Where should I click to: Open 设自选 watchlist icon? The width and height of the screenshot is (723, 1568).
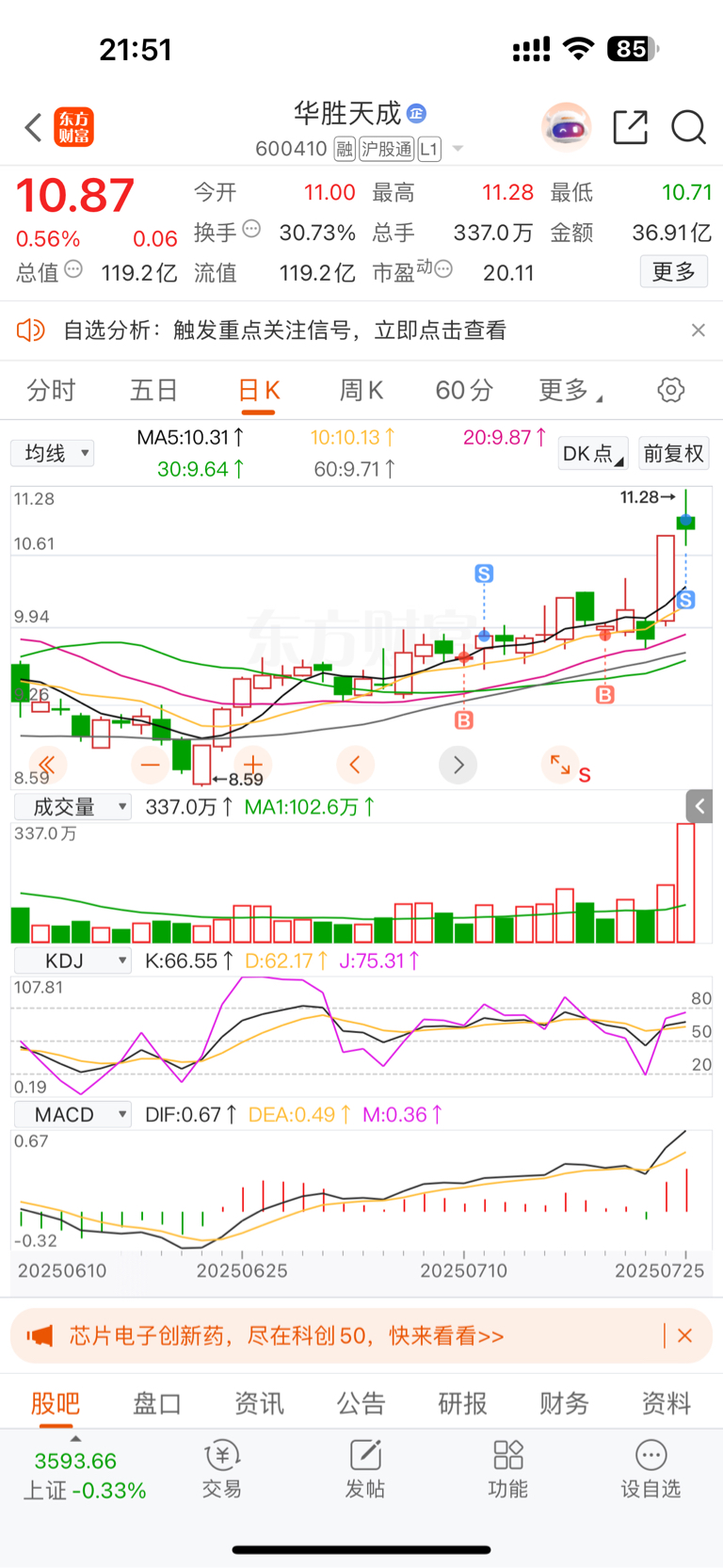[x=651, y=1469]
